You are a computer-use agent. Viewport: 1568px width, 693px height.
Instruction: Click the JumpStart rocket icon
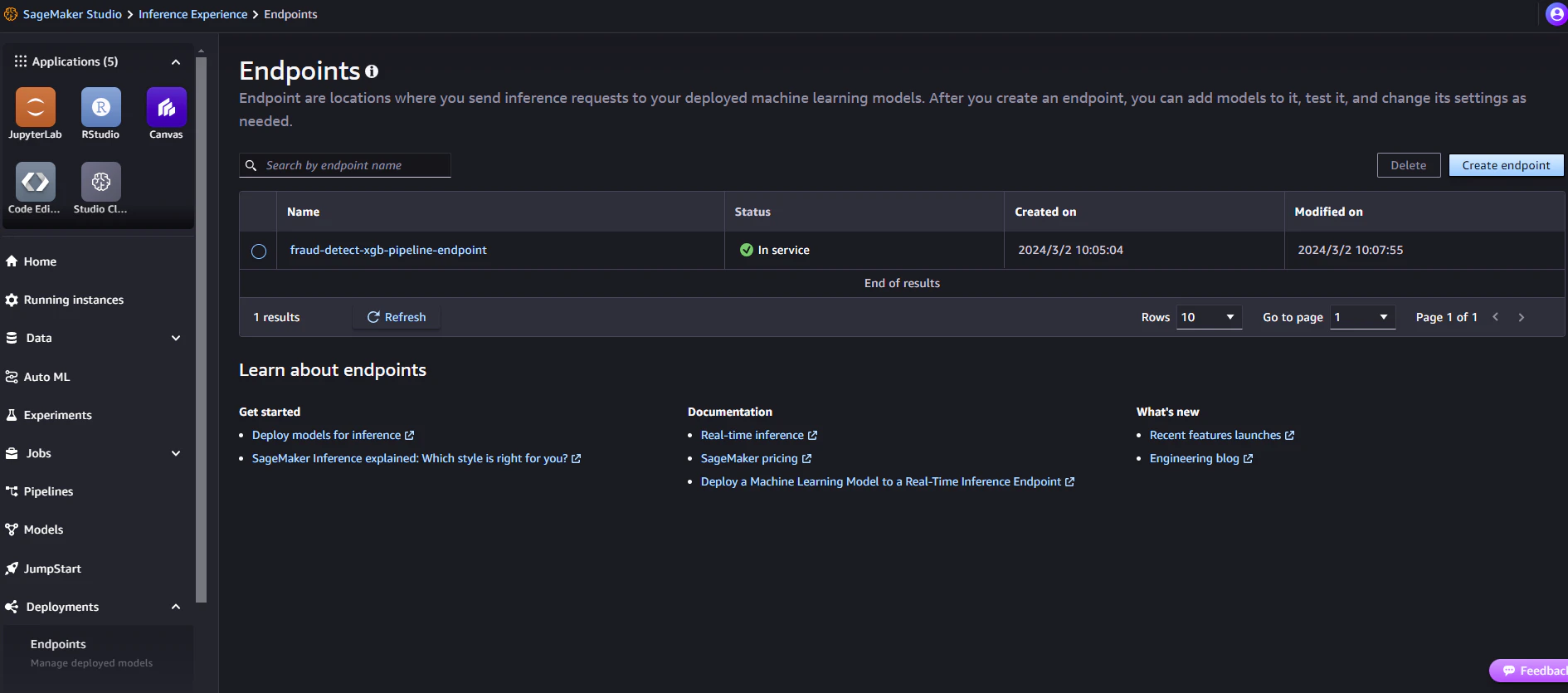(12, 569)
